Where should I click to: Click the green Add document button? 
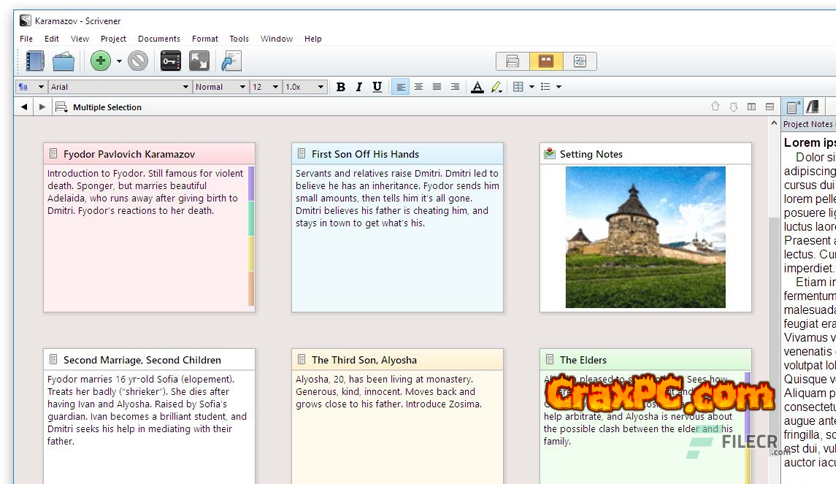tap(100, 61)
